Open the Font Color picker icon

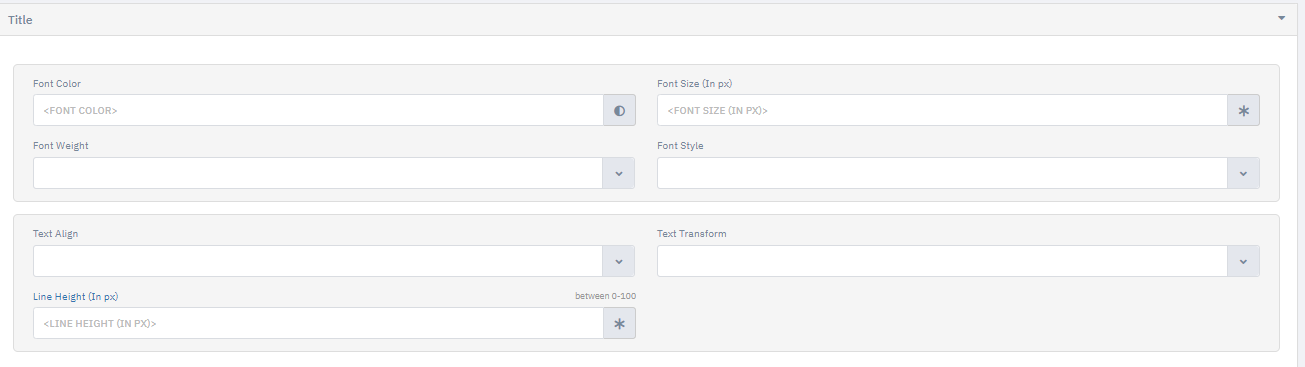click(x=619, y=110)
